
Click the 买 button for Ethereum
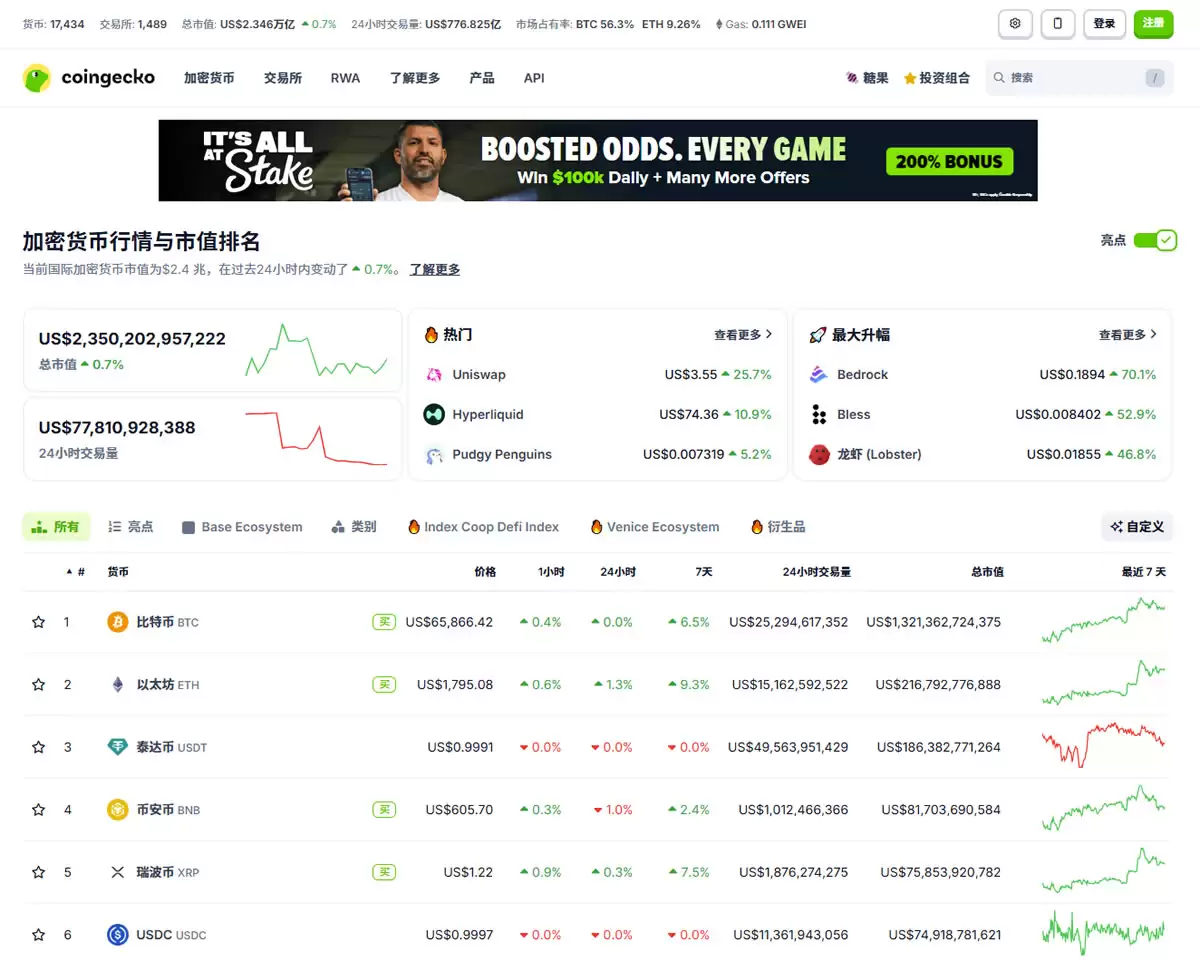click(384, 685)
